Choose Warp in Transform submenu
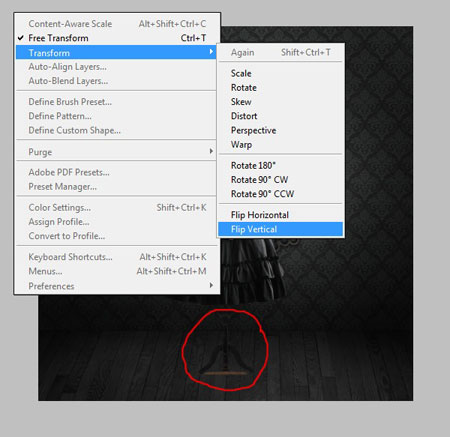The width and height of the screenshot is (450, 437). click(280, 145)
